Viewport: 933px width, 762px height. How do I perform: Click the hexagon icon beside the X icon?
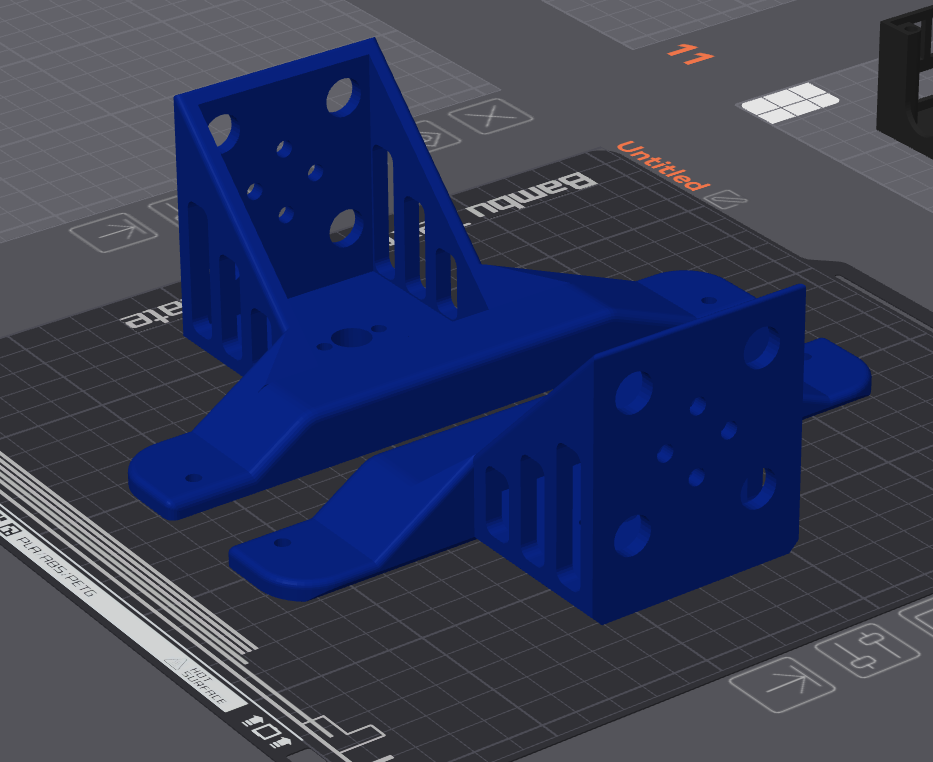click(x=434, y=138)
